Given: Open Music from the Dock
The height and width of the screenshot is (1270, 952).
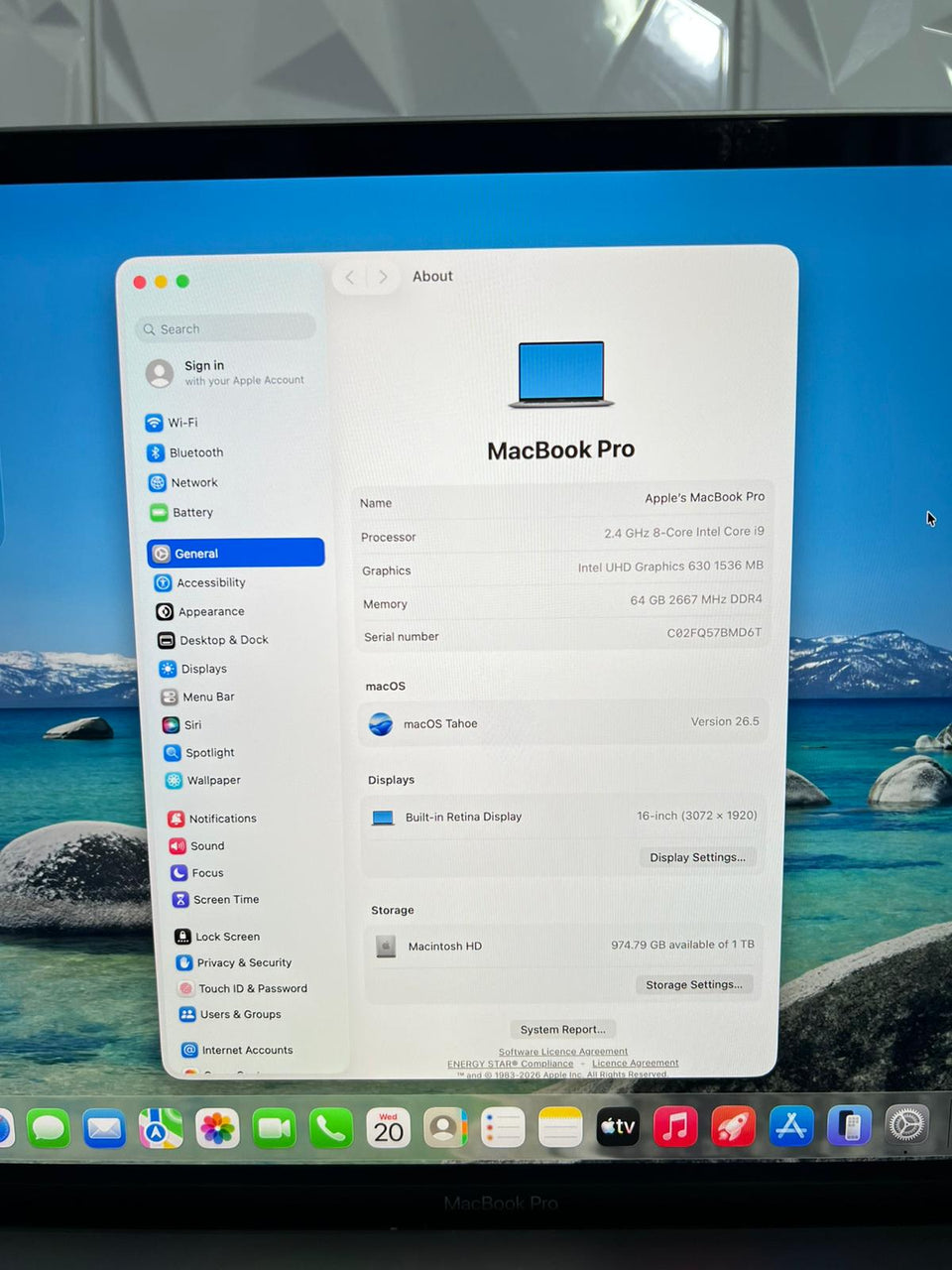Looking at the screenshot, I should (675, 1127).
